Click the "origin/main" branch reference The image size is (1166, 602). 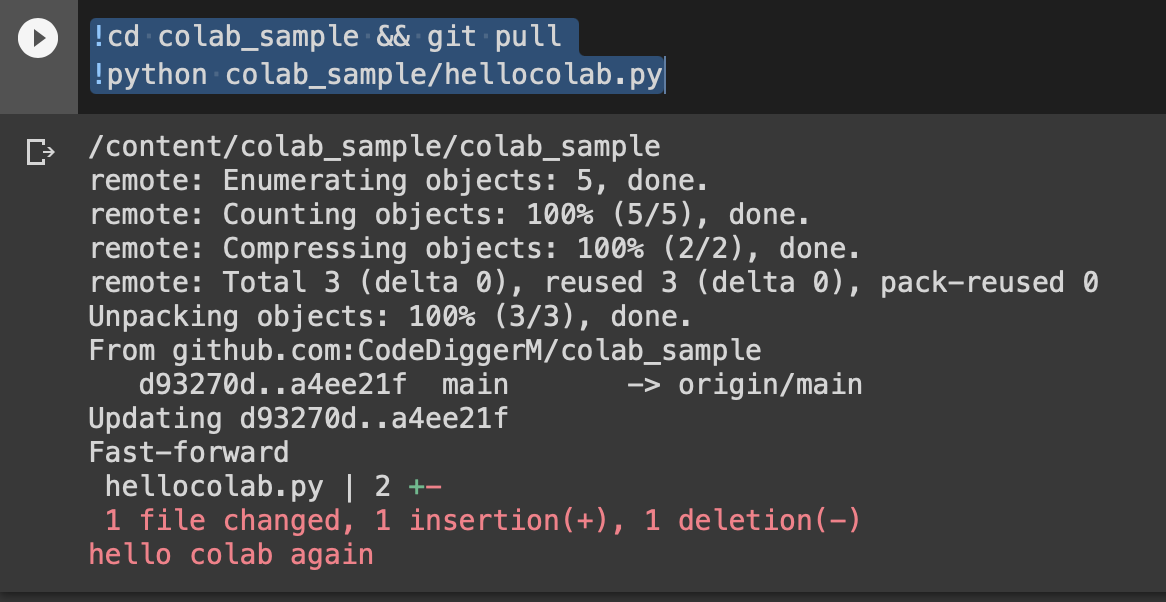[x=769, y=385]
